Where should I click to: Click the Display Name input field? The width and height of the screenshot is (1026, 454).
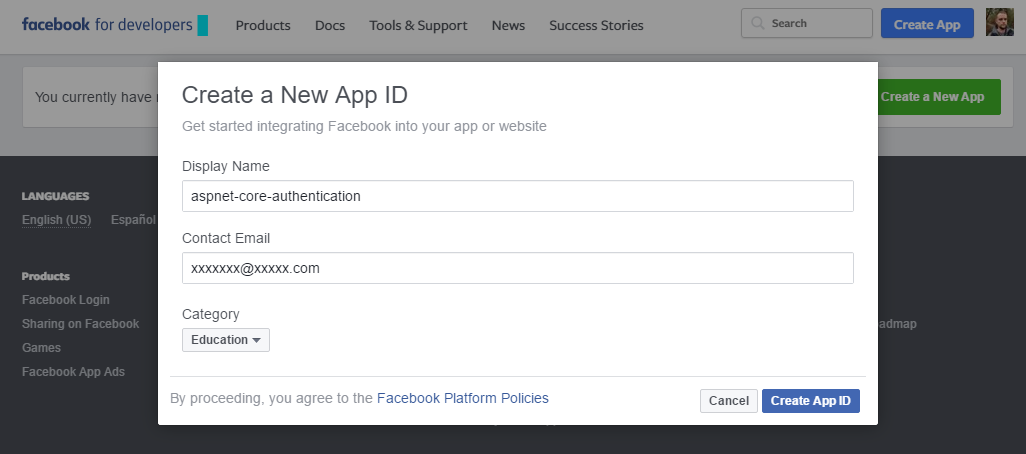[x=517, y=196]
